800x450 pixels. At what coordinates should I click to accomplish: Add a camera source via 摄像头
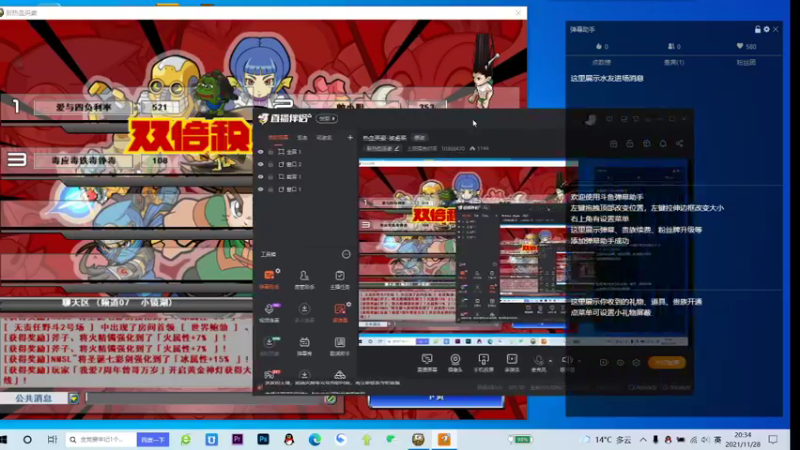click(455, 363)
